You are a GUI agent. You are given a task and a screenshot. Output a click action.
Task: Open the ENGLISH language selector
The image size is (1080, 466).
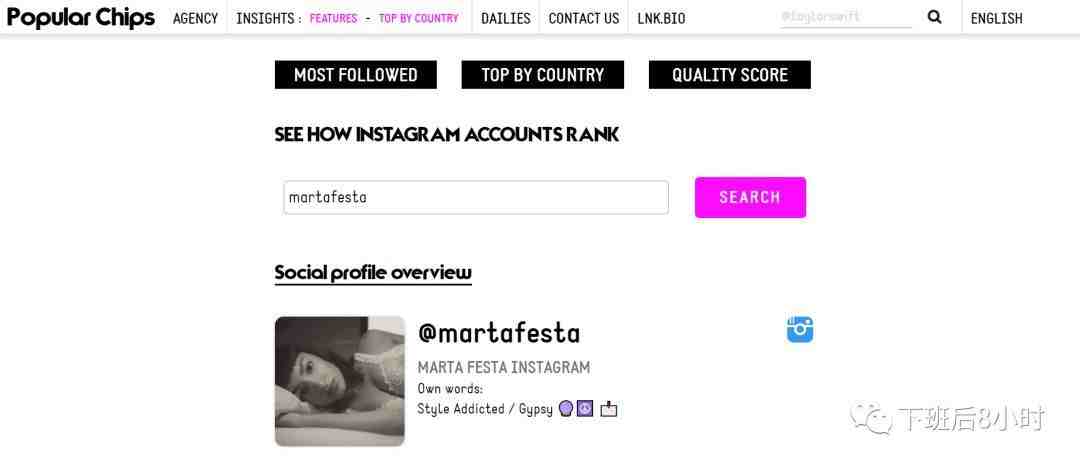pyautogui.click(x=996, y=18)
